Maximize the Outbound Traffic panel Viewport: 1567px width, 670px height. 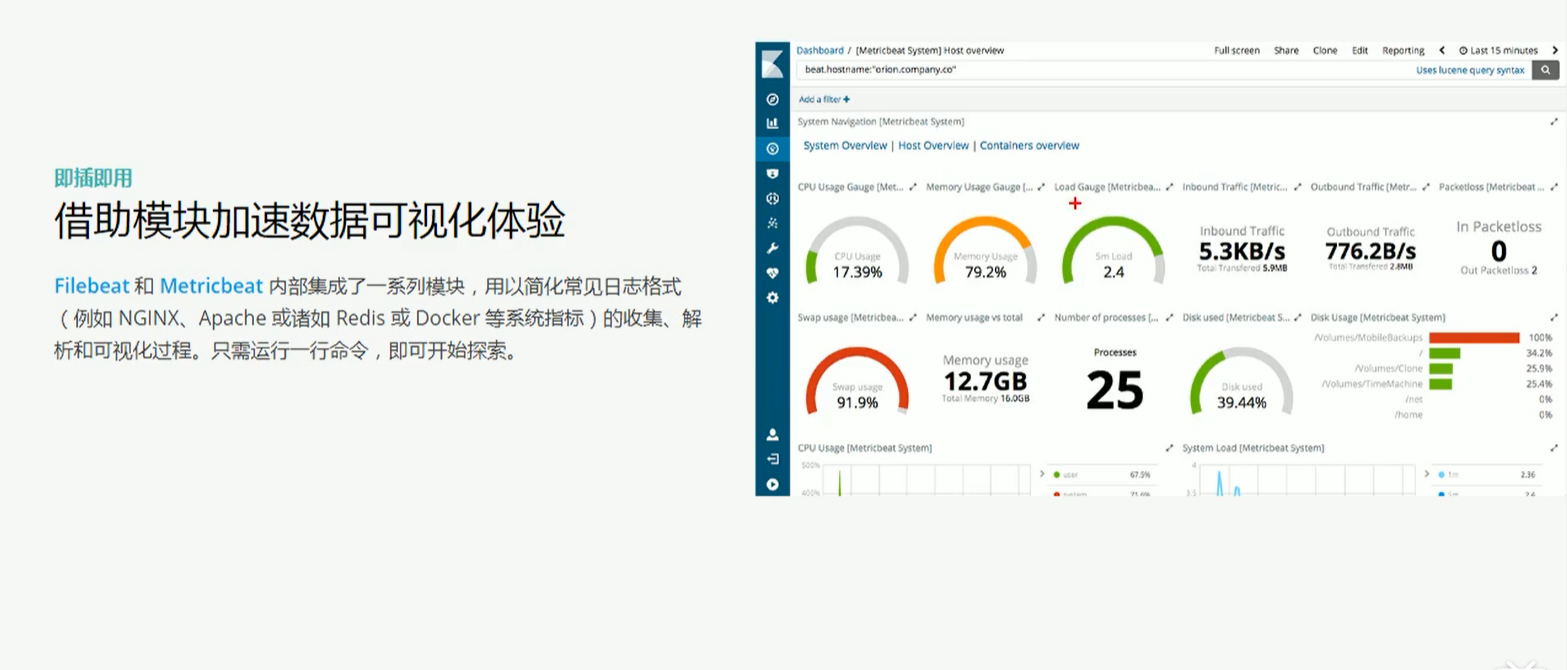point(1426,187)
